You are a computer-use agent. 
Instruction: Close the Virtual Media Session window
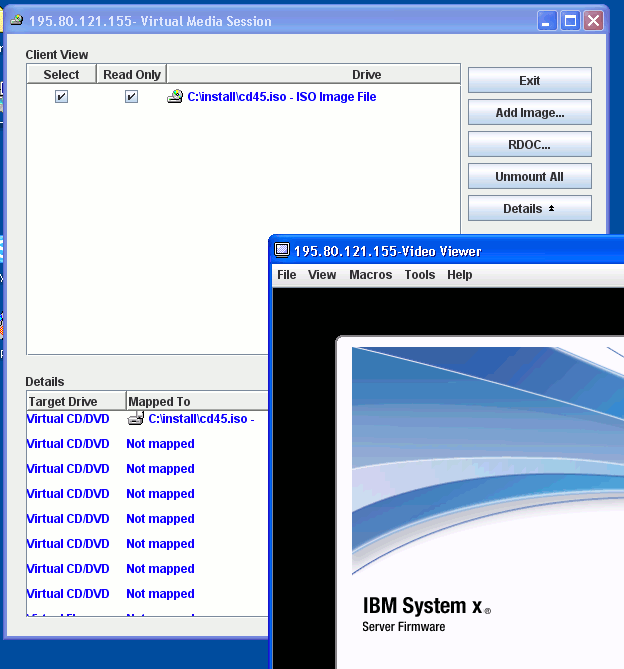pyautogui.click(x=594, y=21)
